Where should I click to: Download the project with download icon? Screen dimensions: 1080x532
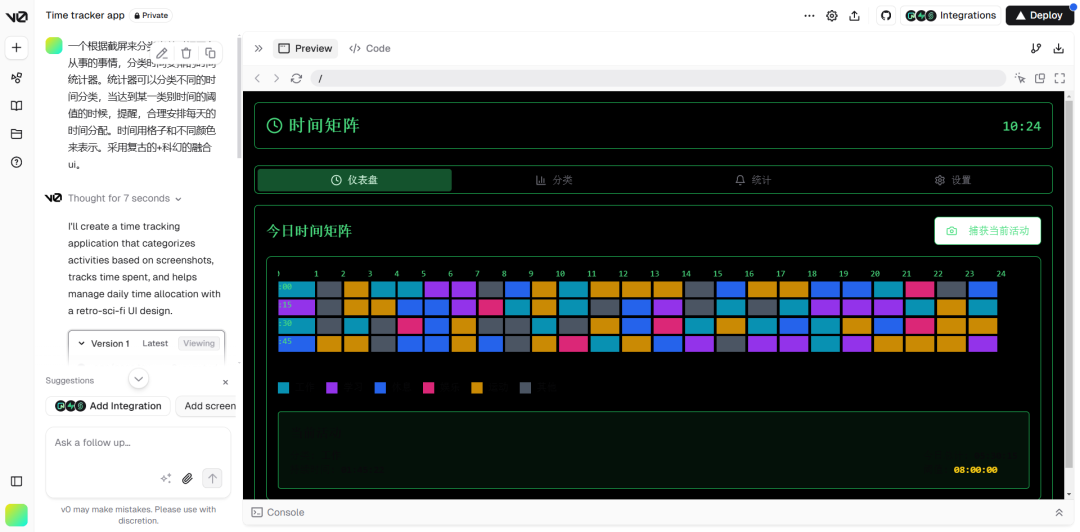tap(1059, 48)
